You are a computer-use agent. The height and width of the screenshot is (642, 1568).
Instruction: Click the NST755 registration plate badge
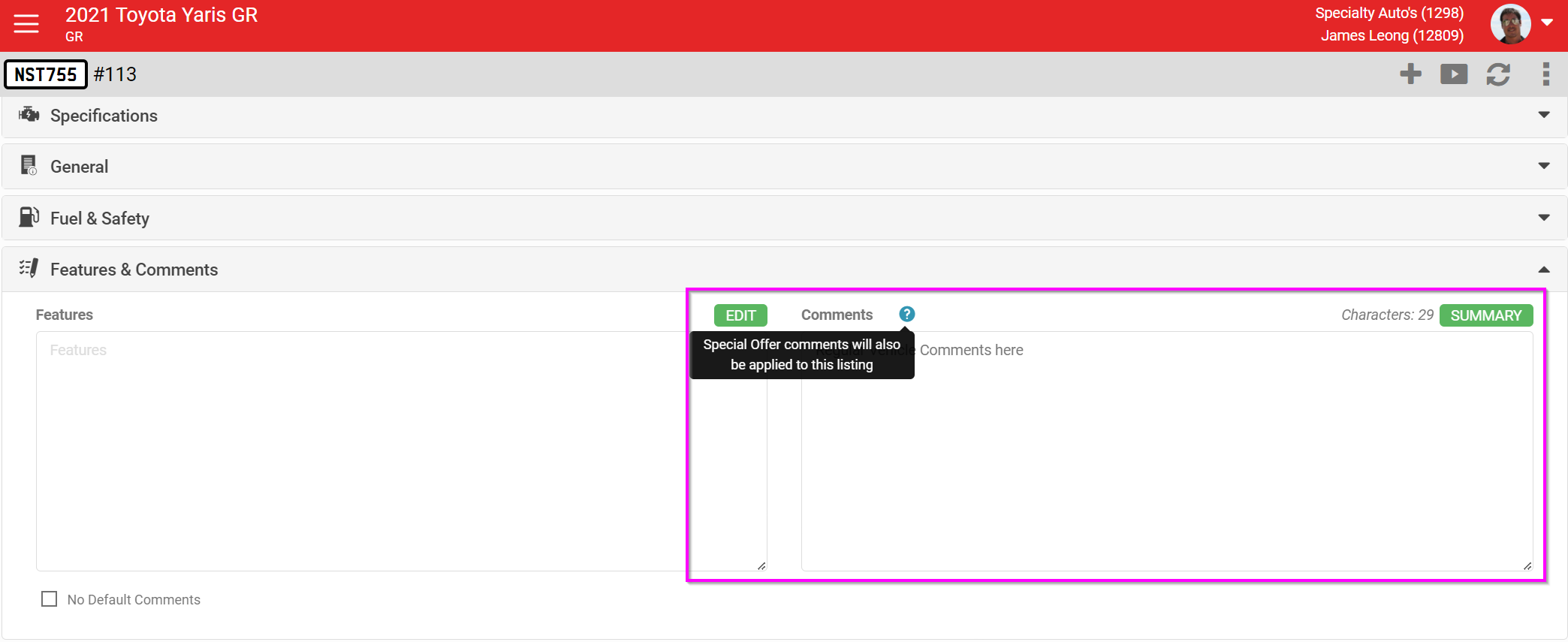pyautogui.click(x=46, y=74)
